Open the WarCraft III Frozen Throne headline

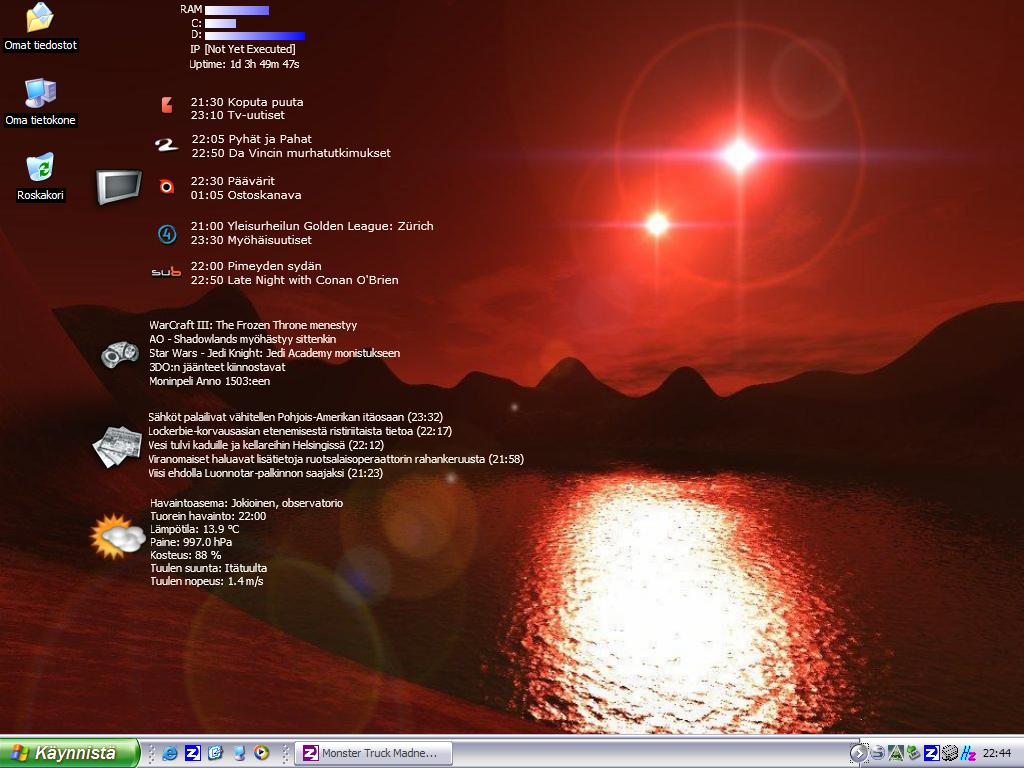(x=253, y=325)
